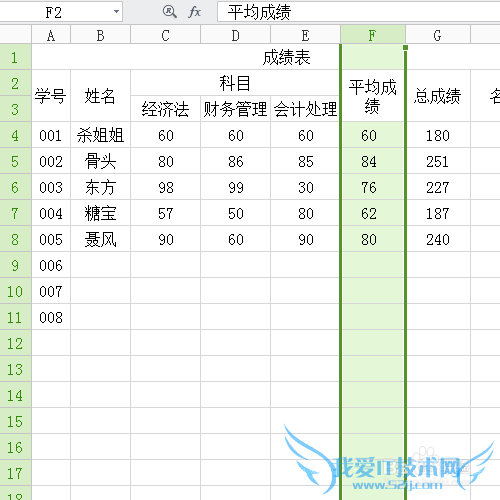
Task: Click the 平均成绩 header cell
Action: [x=373, y=96]
